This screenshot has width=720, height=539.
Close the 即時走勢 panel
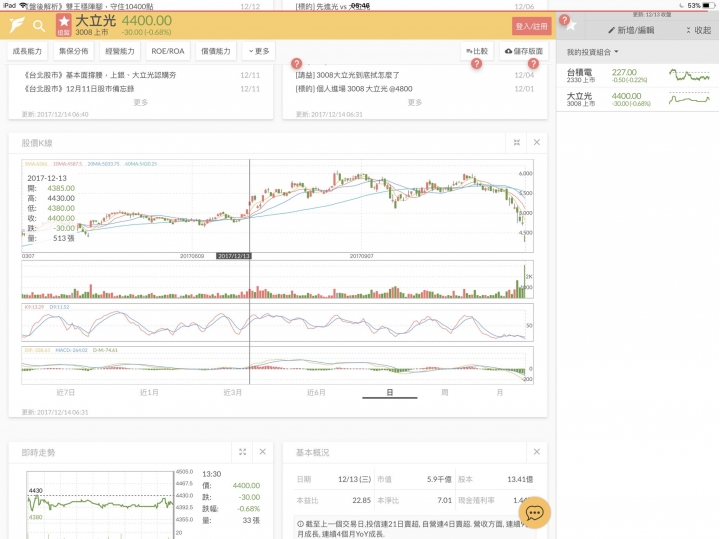[x=262, y=452]
